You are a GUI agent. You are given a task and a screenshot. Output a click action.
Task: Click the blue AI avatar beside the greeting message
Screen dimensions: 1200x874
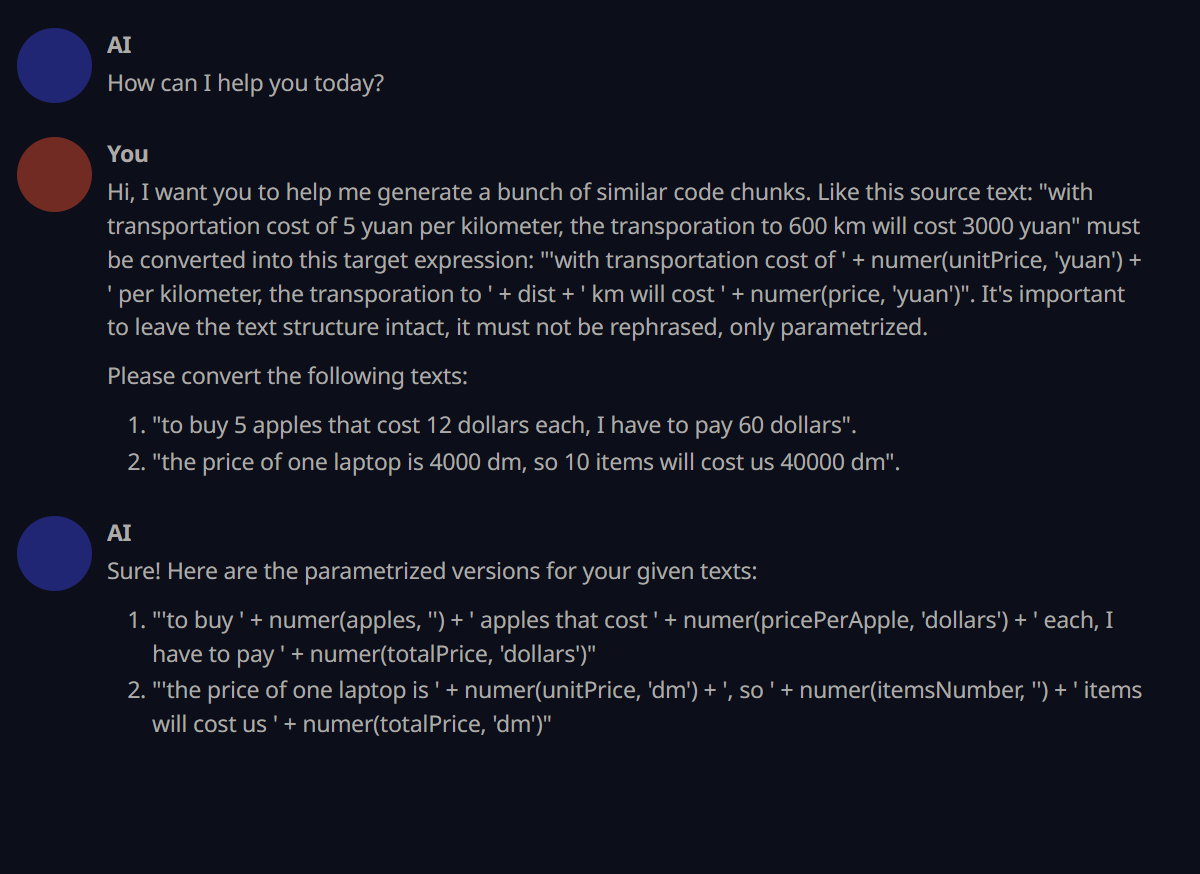coord(55,65)
